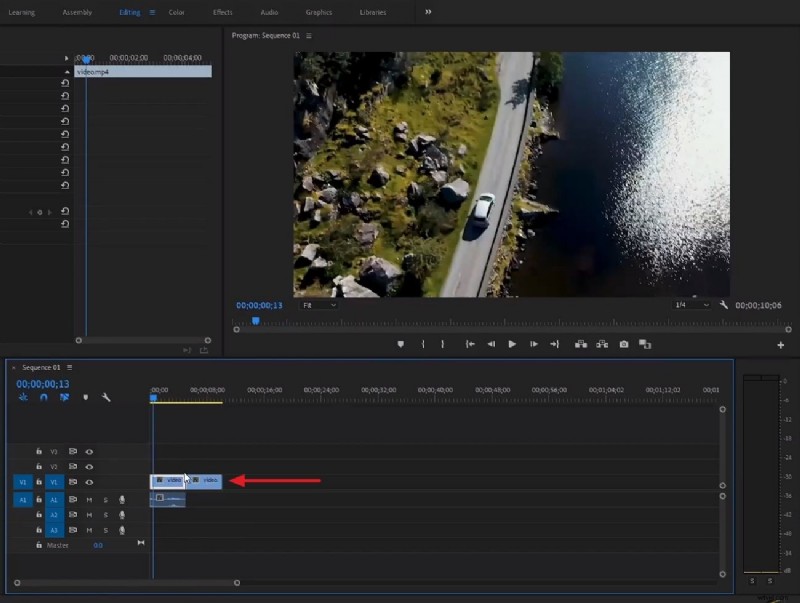Viewport: 800px width, 603px height.
Task: Open Timeline Display Settings wrench icon
Action: (106, 398)
